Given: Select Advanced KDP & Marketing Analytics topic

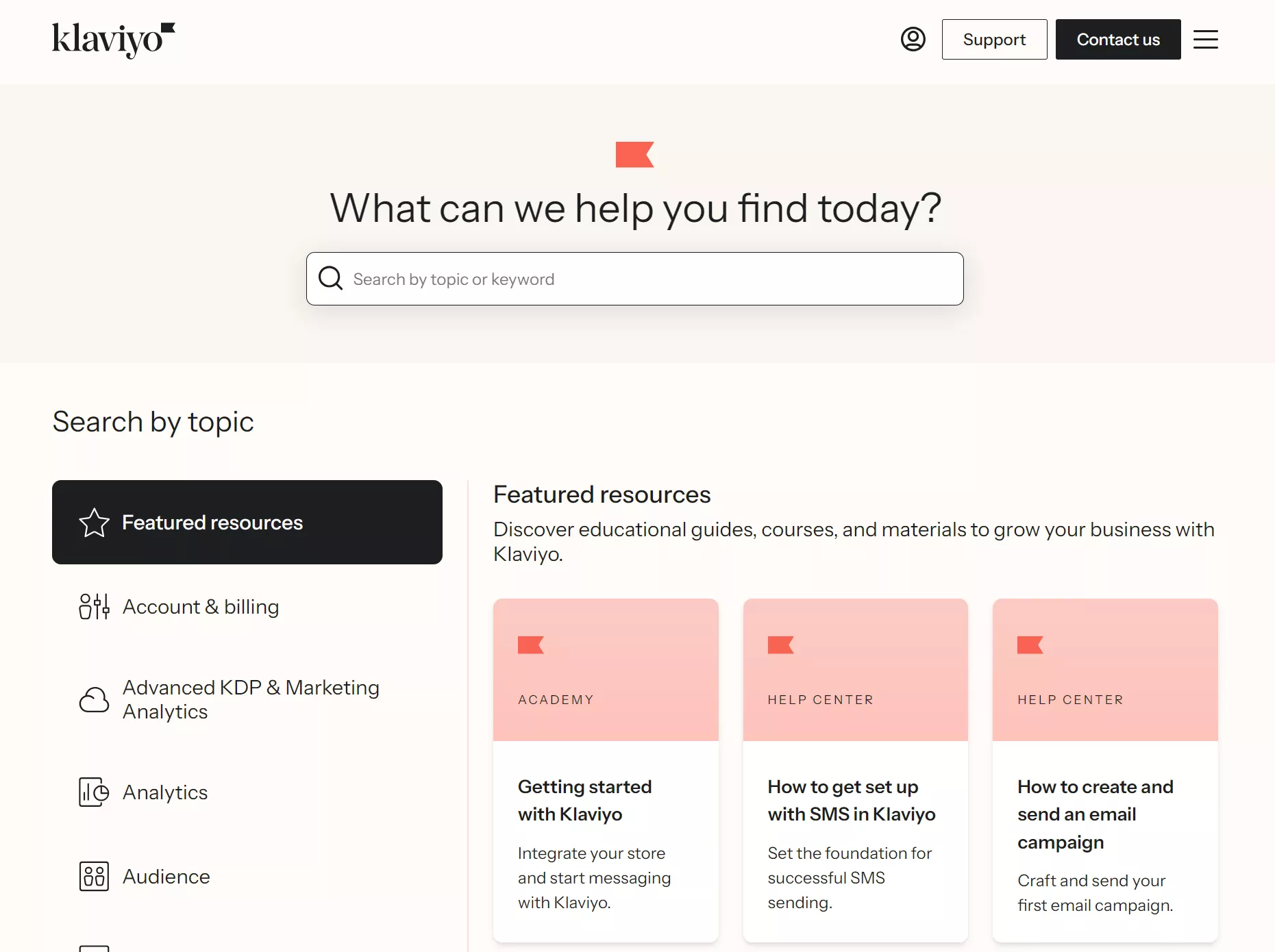Looking at the screenshot, I should pyautogui.click(x=247, y=699).
